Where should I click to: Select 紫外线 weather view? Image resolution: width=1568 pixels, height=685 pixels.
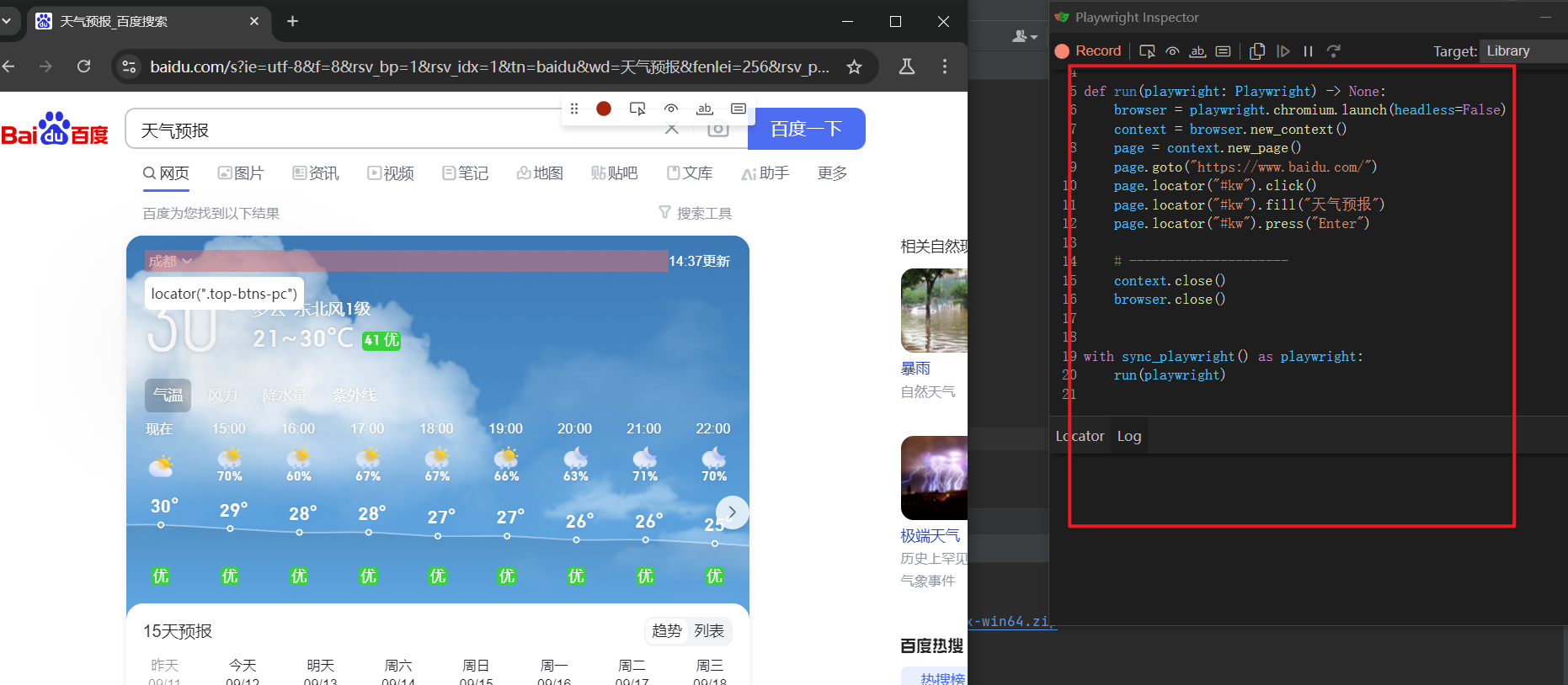click(354, 395)
